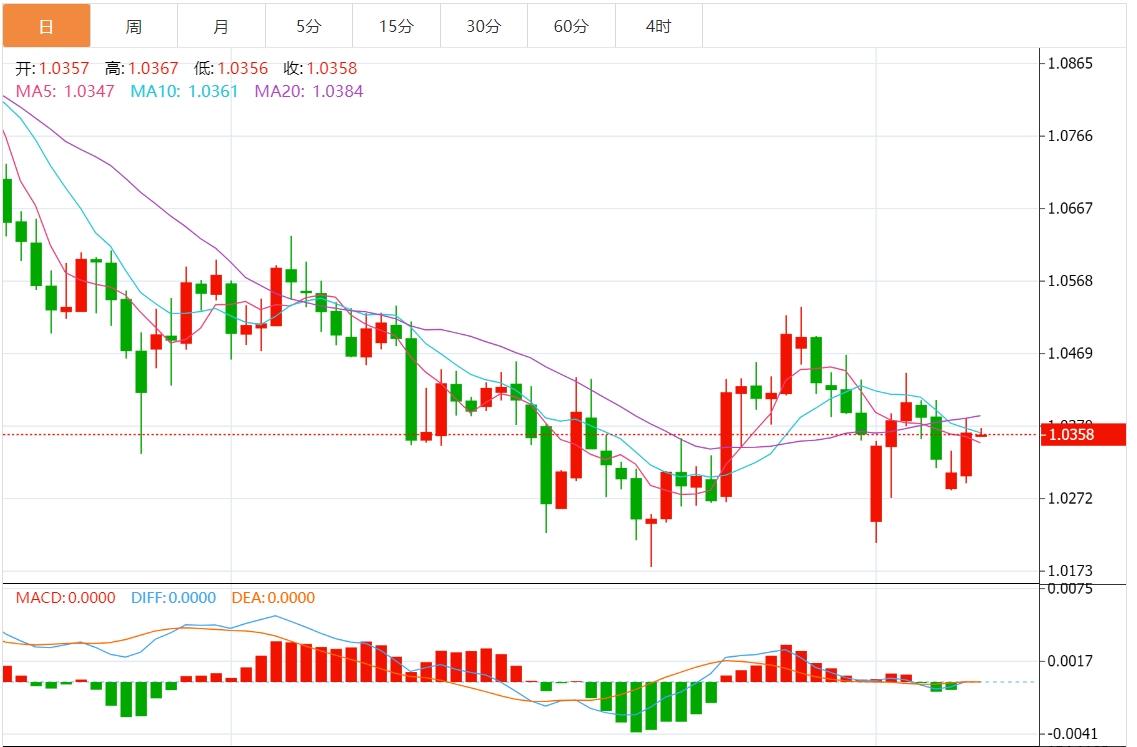Show the 30分 chart

[x=484, y=26]
